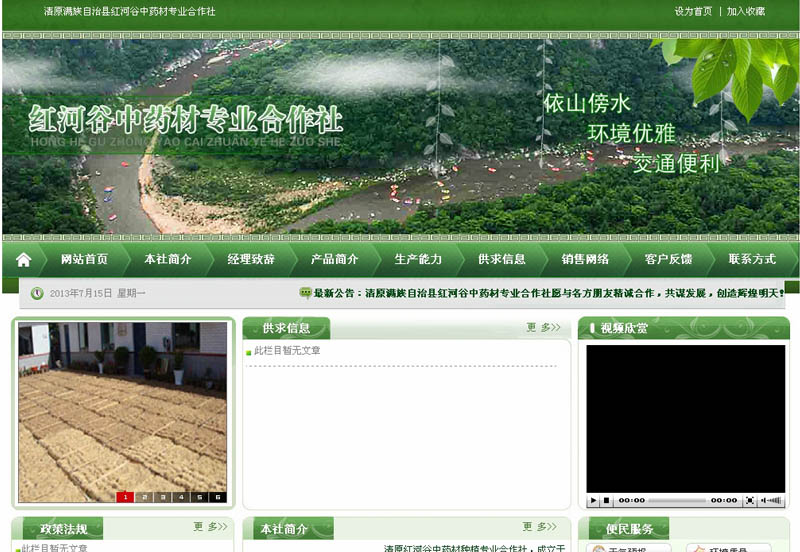Switch slideshow to image 2
Screen dimensions: 800x552
coord(144,497)
